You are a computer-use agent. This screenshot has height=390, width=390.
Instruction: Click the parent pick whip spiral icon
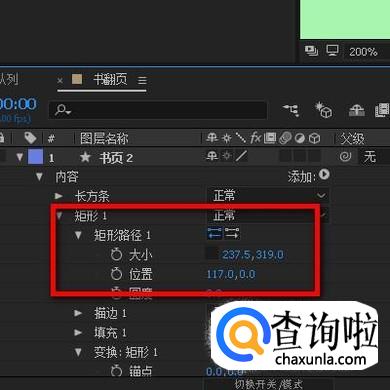pos(345,156)
